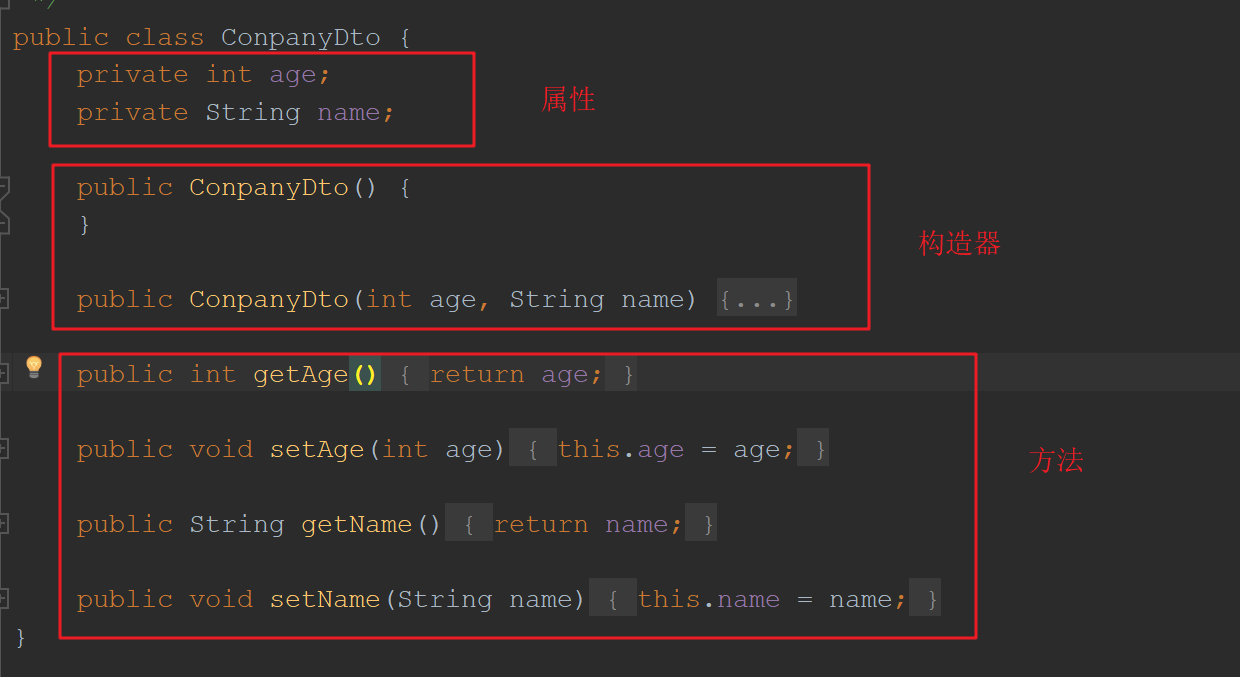Viewport: 1240px width, 677px height.
Task: Expand the folded {...} constructor body
Action: tap(757, 299)
